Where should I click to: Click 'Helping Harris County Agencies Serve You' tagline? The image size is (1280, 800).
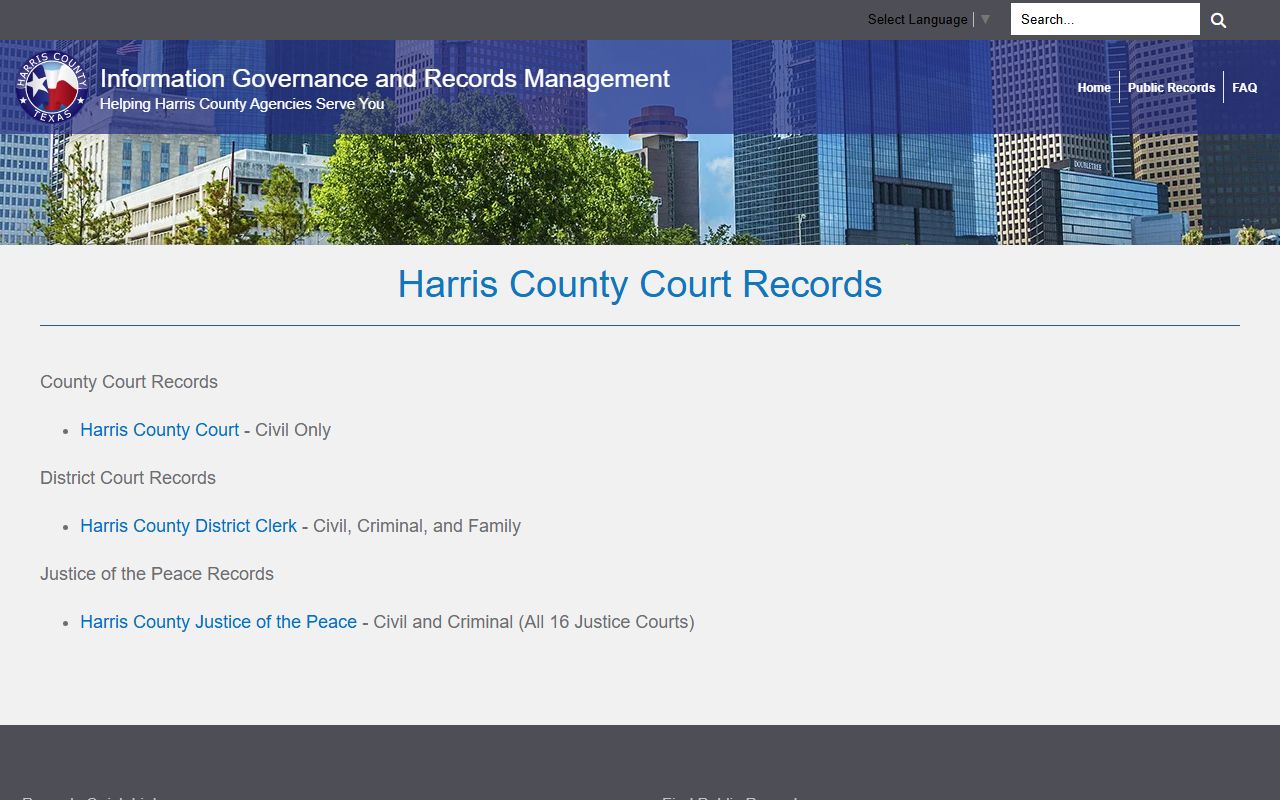[242, 104]
